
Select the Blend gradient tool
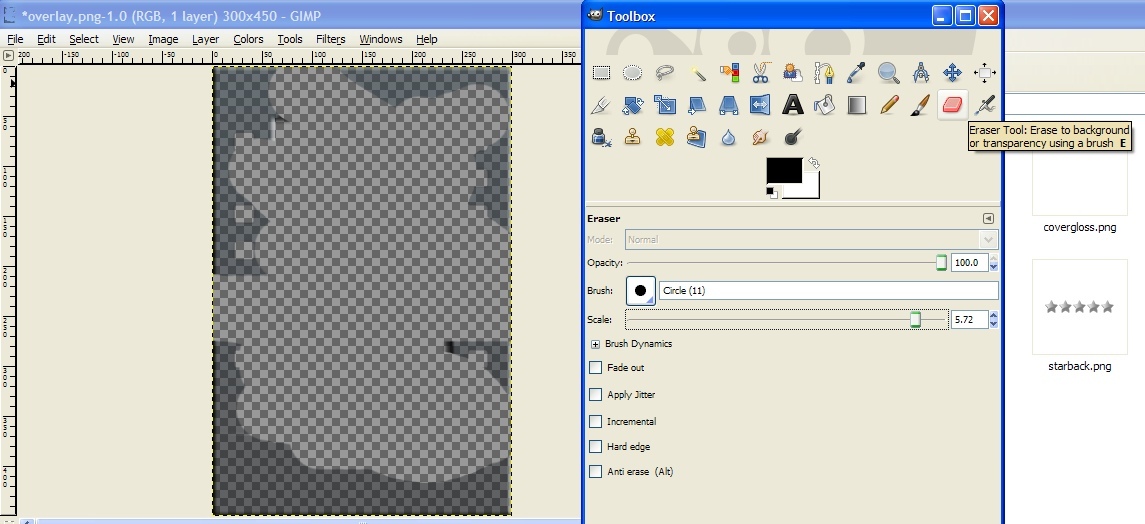click(x=856, y=105)
